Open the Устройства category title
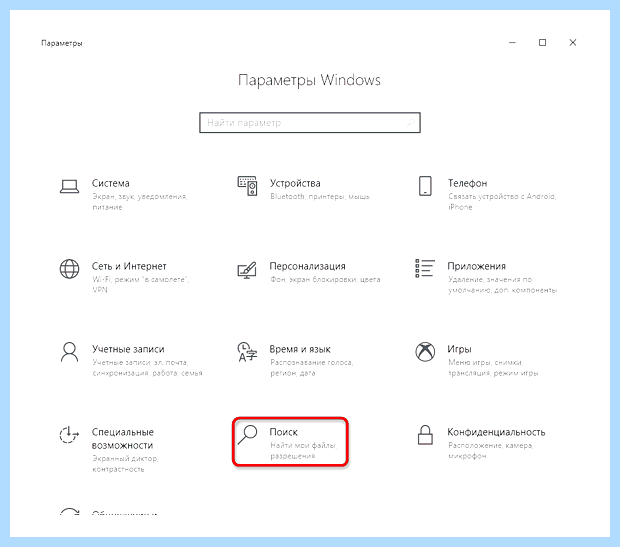620x547 pixels. click(295, 183)
